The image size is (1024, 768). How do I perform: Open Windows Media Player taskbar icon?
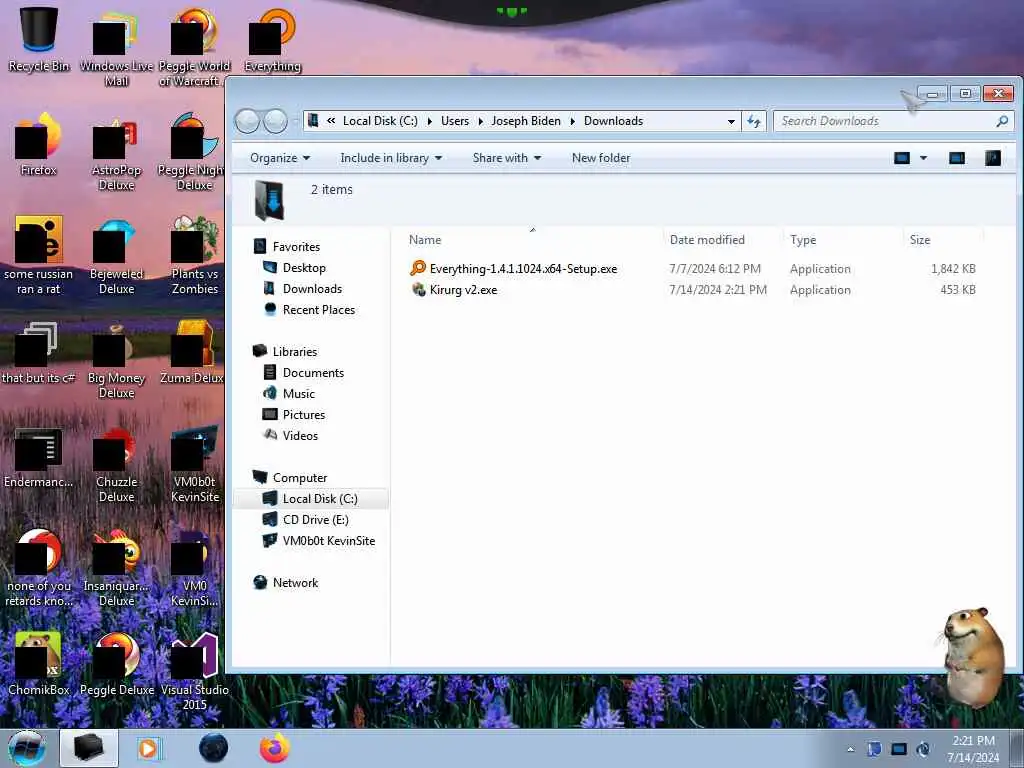pyautogui.click(x=149, y=748)
